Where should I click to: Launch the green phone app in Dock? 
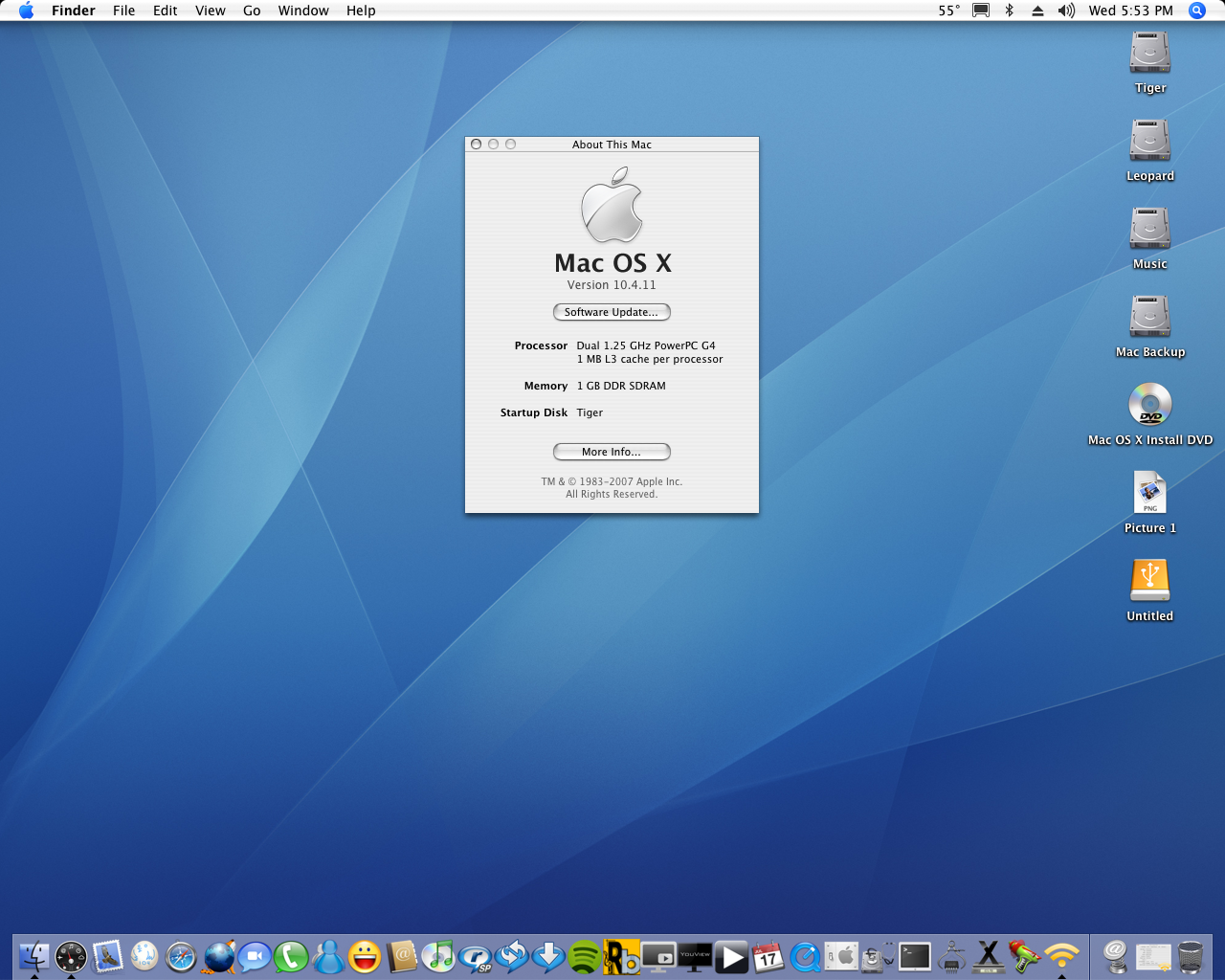(291, 956)
